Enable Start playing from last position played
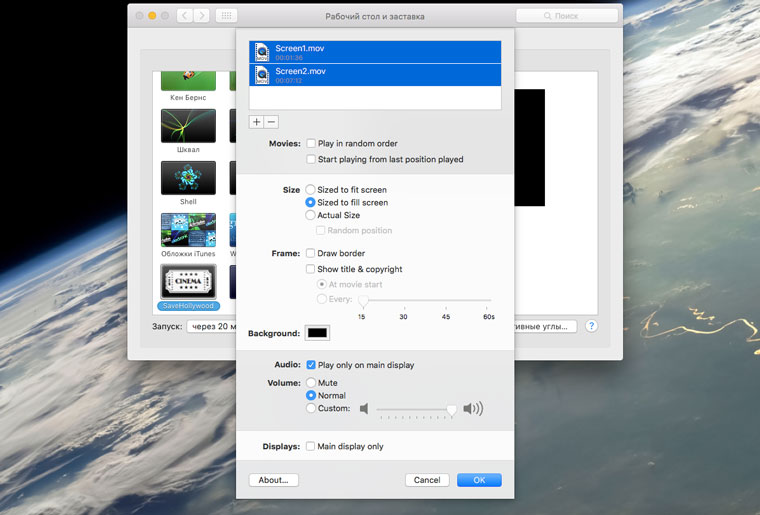Image resolution: width=760 pixels, height=515 pixels. 311,159
